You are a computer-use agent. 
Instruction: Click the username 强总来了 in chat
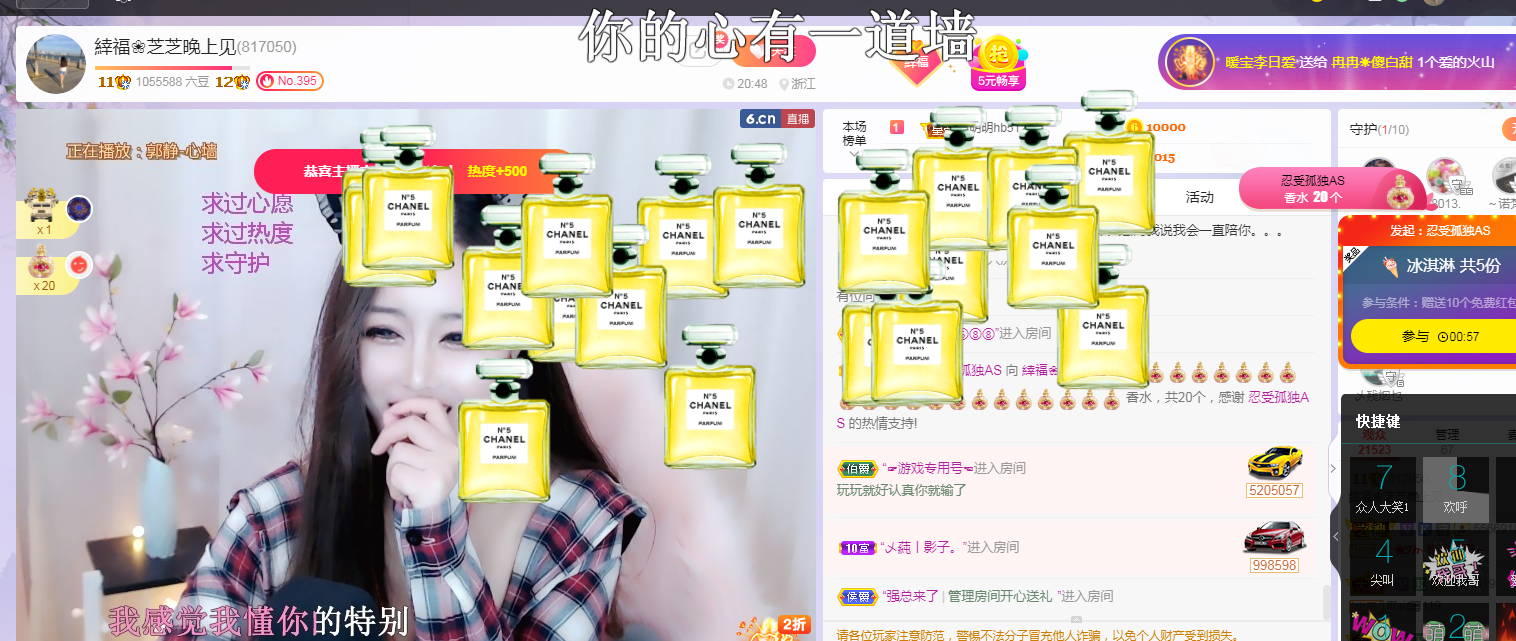911,596
